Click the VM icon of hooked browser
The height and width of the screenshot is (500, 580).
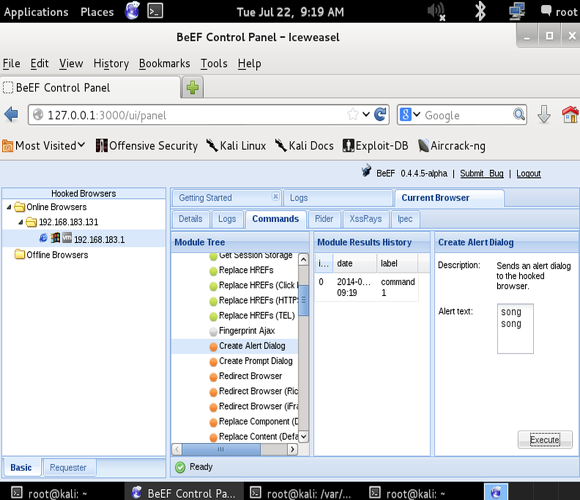pos(67,237)
